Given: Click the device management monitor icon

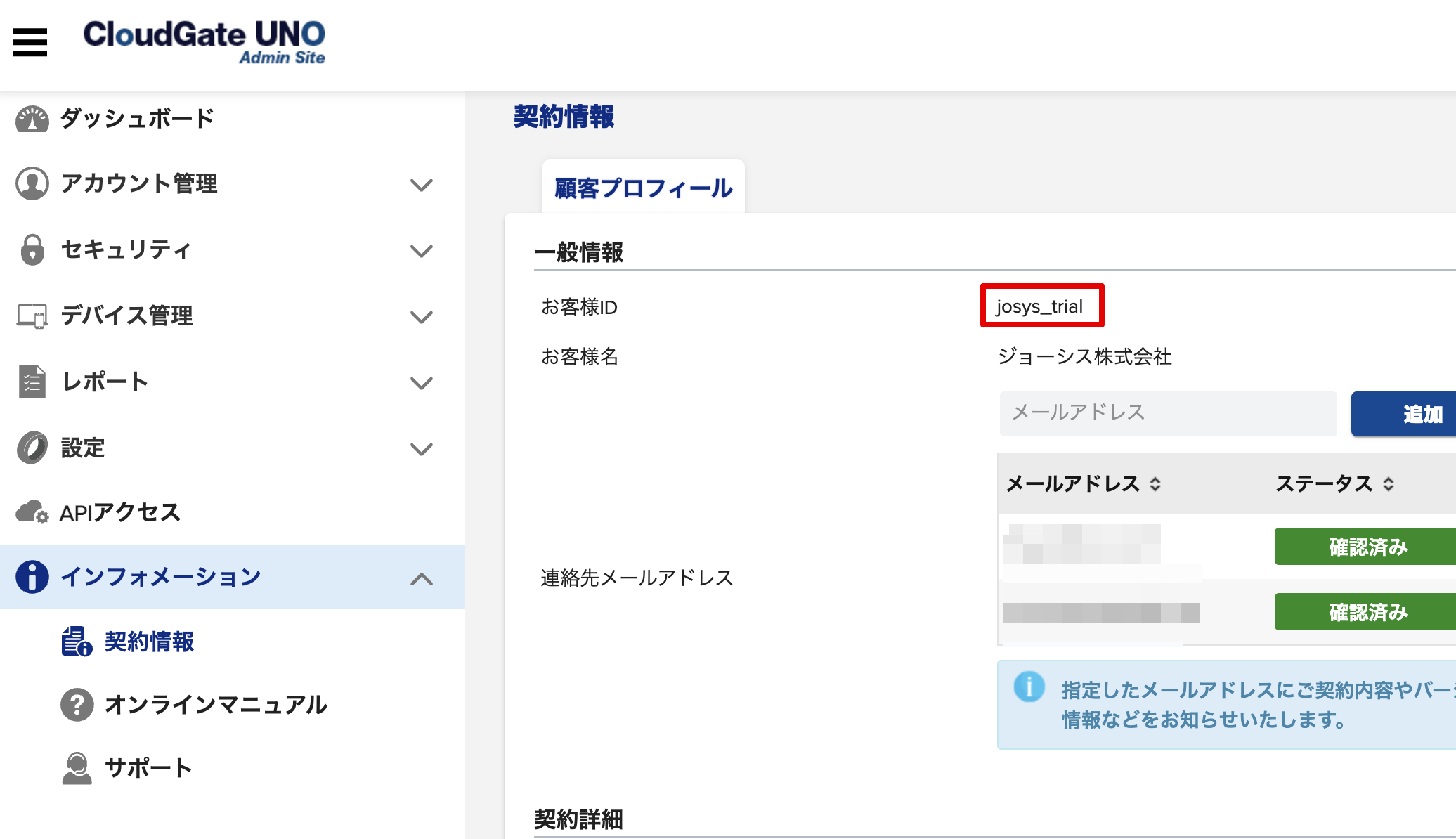Looking at the screenshot, I should (32, 316).
